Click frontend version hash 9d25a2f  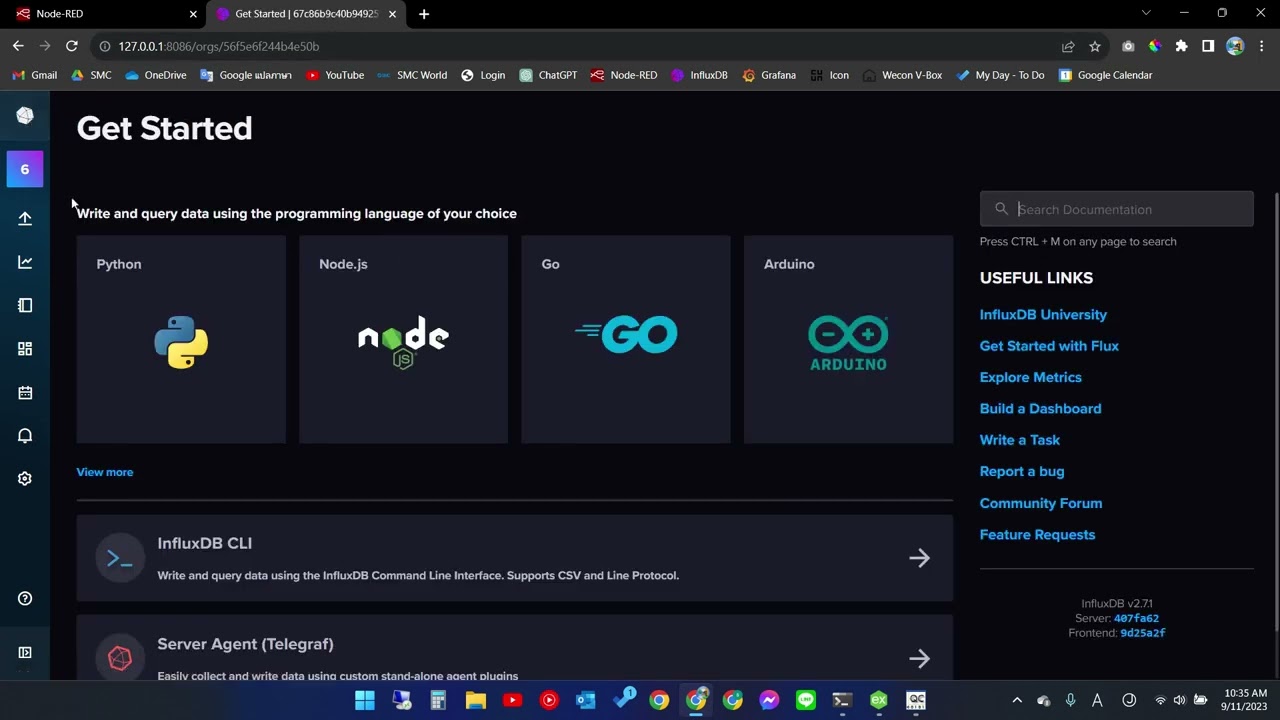point(1143,633)
